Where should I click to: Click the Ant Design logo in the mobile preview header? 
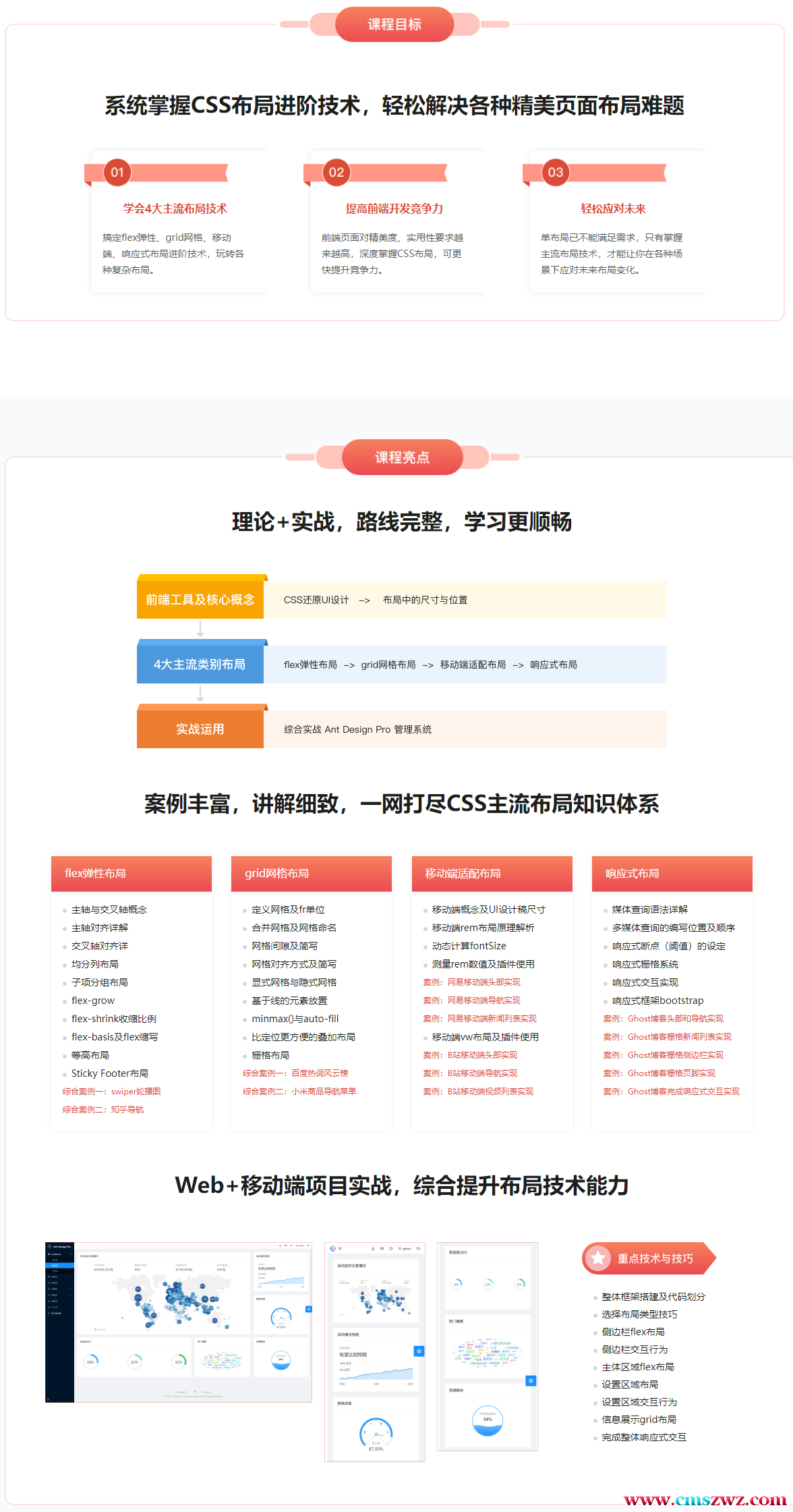point(332,1249)
